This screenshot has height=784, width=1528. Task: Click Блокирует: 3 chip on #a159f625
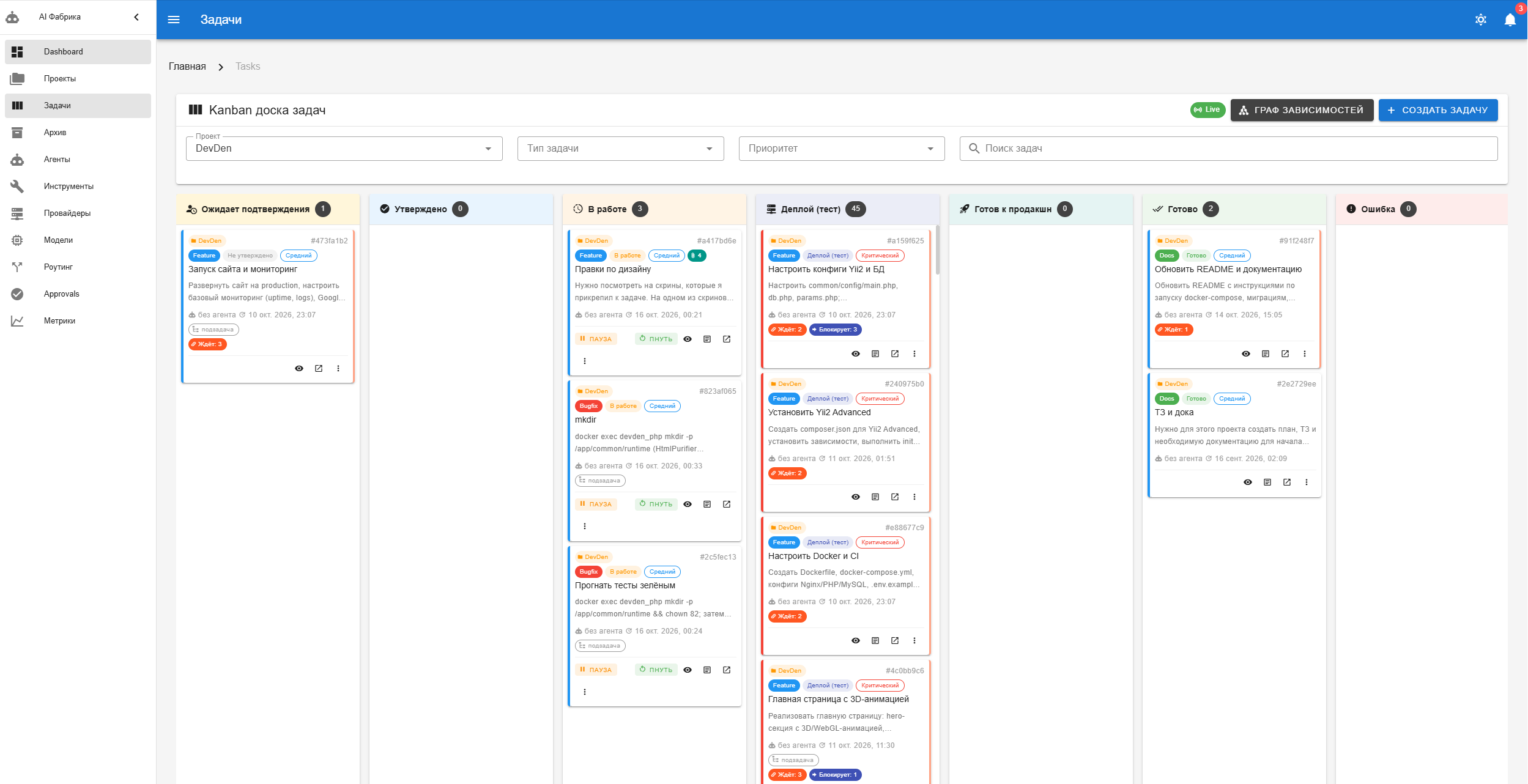pyautogui.click(x=836, y=330)
